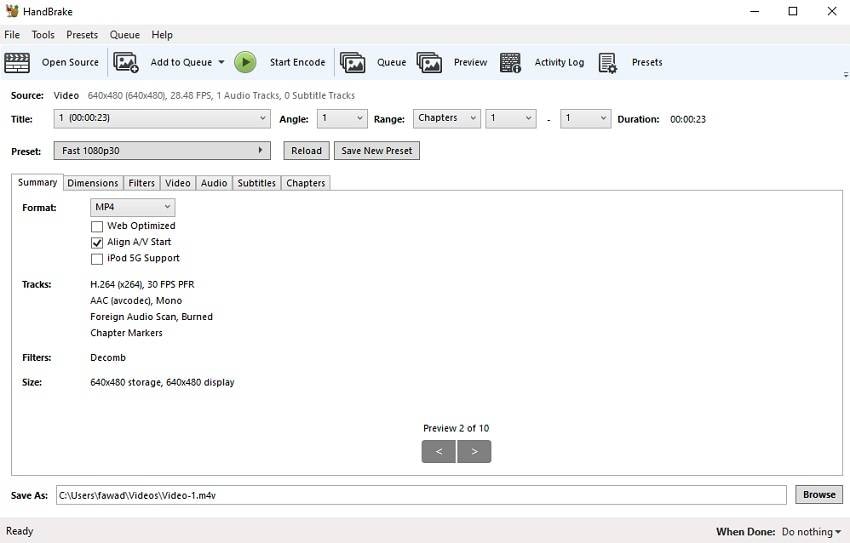Click the Open Source clapperboard icon
The height and width of the screenshot is (543, 850).
click(x=17, y=62)
